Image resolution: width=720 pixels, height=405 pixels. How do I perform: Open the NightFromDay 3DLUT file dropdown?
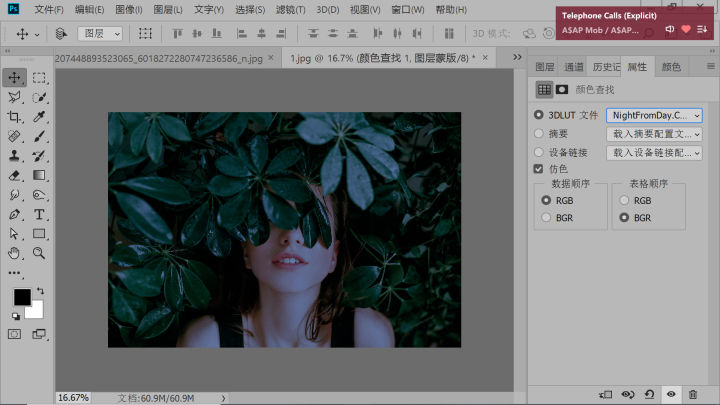click(x=654, y=115)
